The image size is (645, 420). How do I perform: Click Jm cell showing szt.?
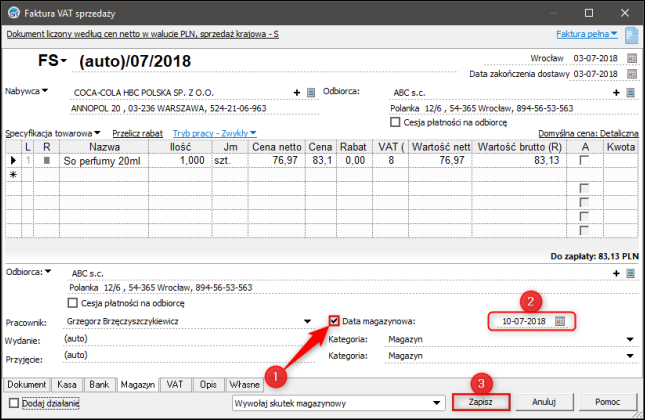[230, 160]
